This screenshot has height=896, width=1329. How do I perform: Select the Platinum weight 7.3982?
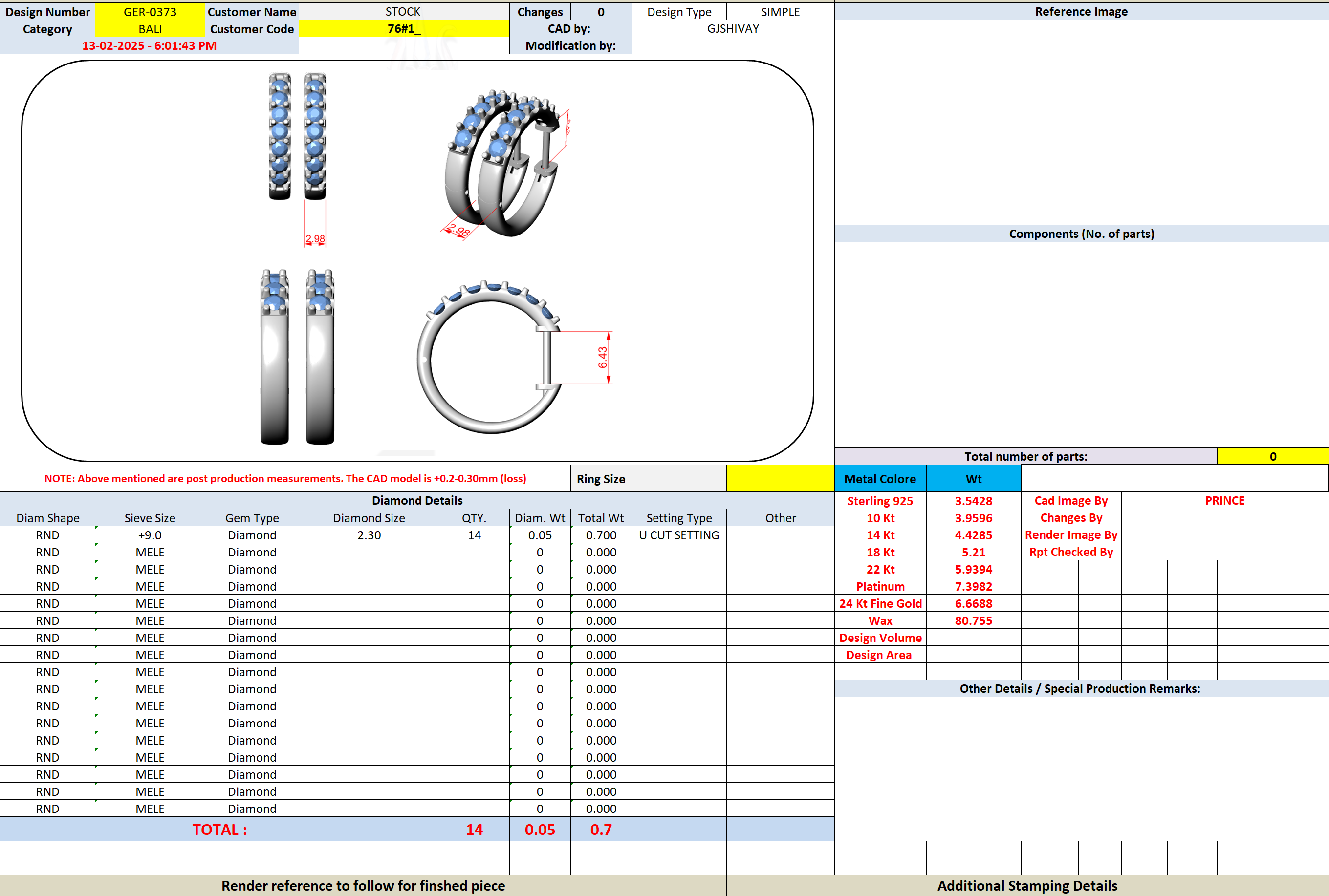click(974, 586)
